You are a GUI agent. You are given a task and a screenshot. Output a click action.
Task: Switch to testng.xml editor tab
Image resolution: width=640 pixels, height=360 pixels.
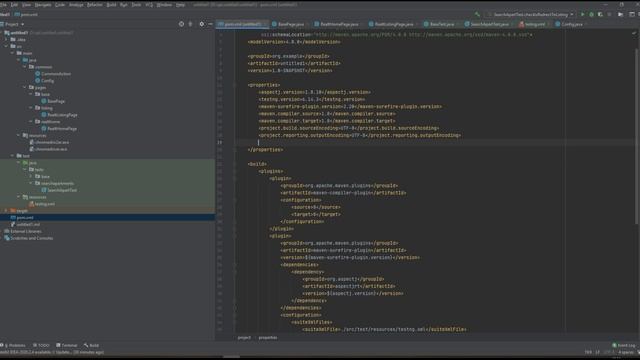pyautogui.click(x=534, y=24)
